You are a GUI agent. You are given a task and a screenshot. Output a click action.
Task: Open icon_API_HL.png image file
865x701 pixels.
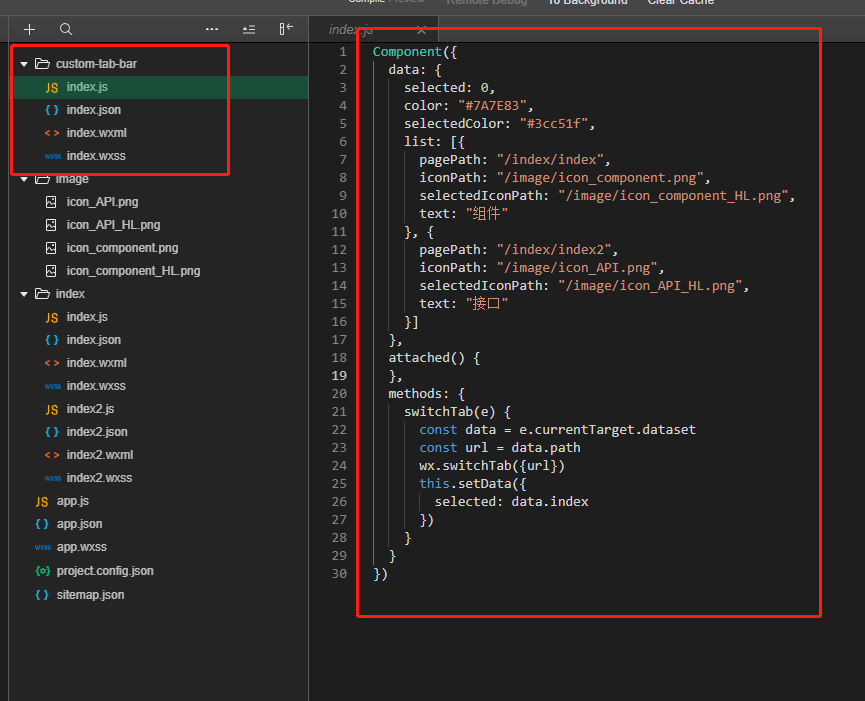coord(114,225)
